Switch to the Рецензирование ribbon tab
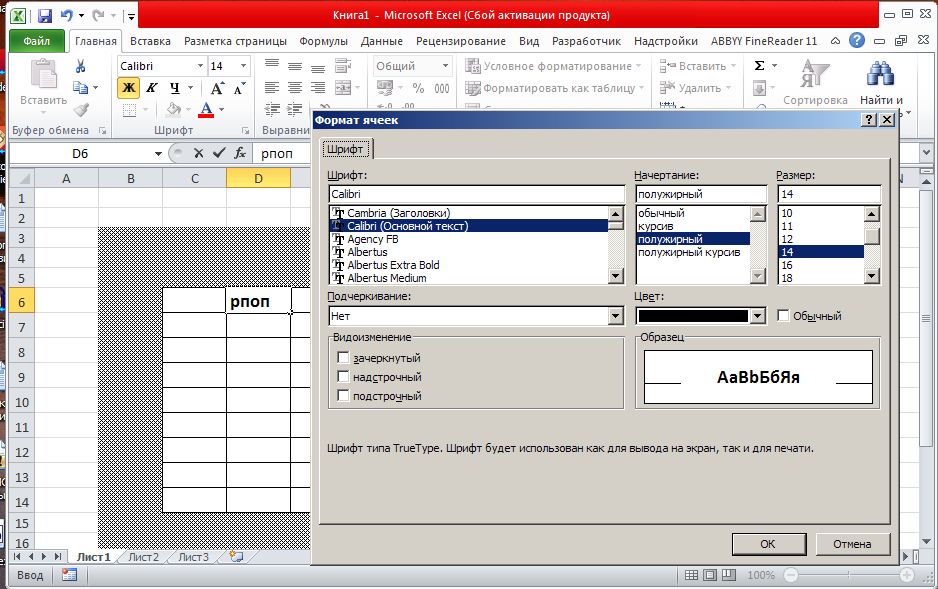 click(461, 41)
